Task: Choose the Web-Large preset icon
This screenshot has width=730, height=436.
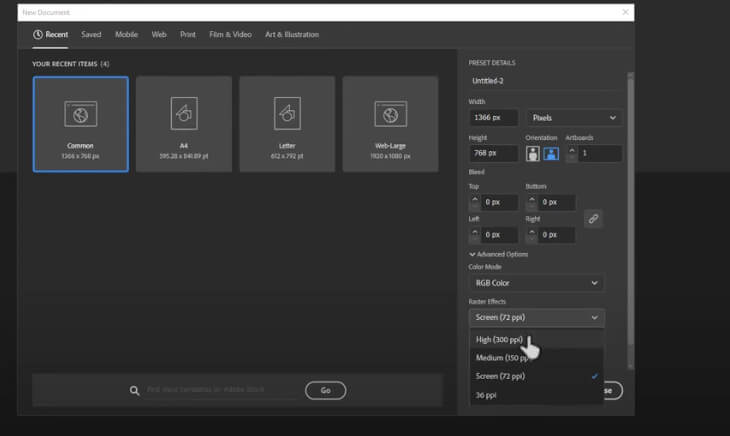Action: pyautogui.click(x=391, y=113)
